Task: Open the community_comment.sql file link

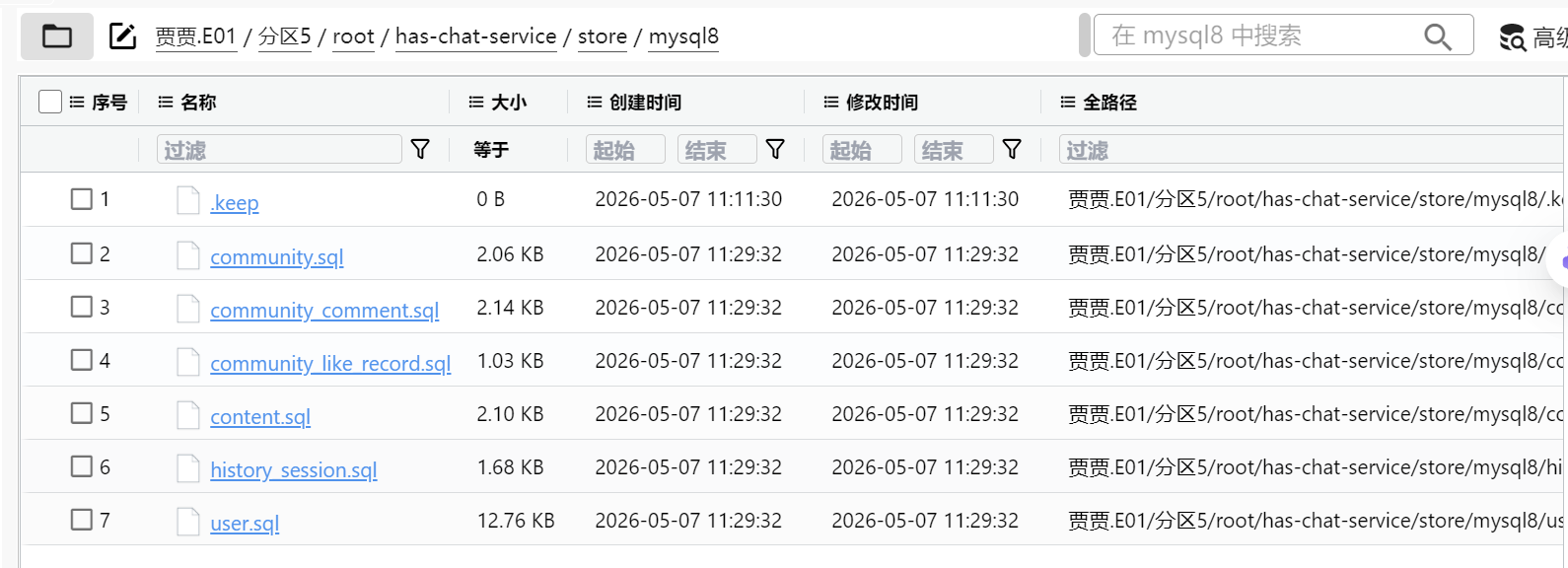Action: (x=324, y=310)
